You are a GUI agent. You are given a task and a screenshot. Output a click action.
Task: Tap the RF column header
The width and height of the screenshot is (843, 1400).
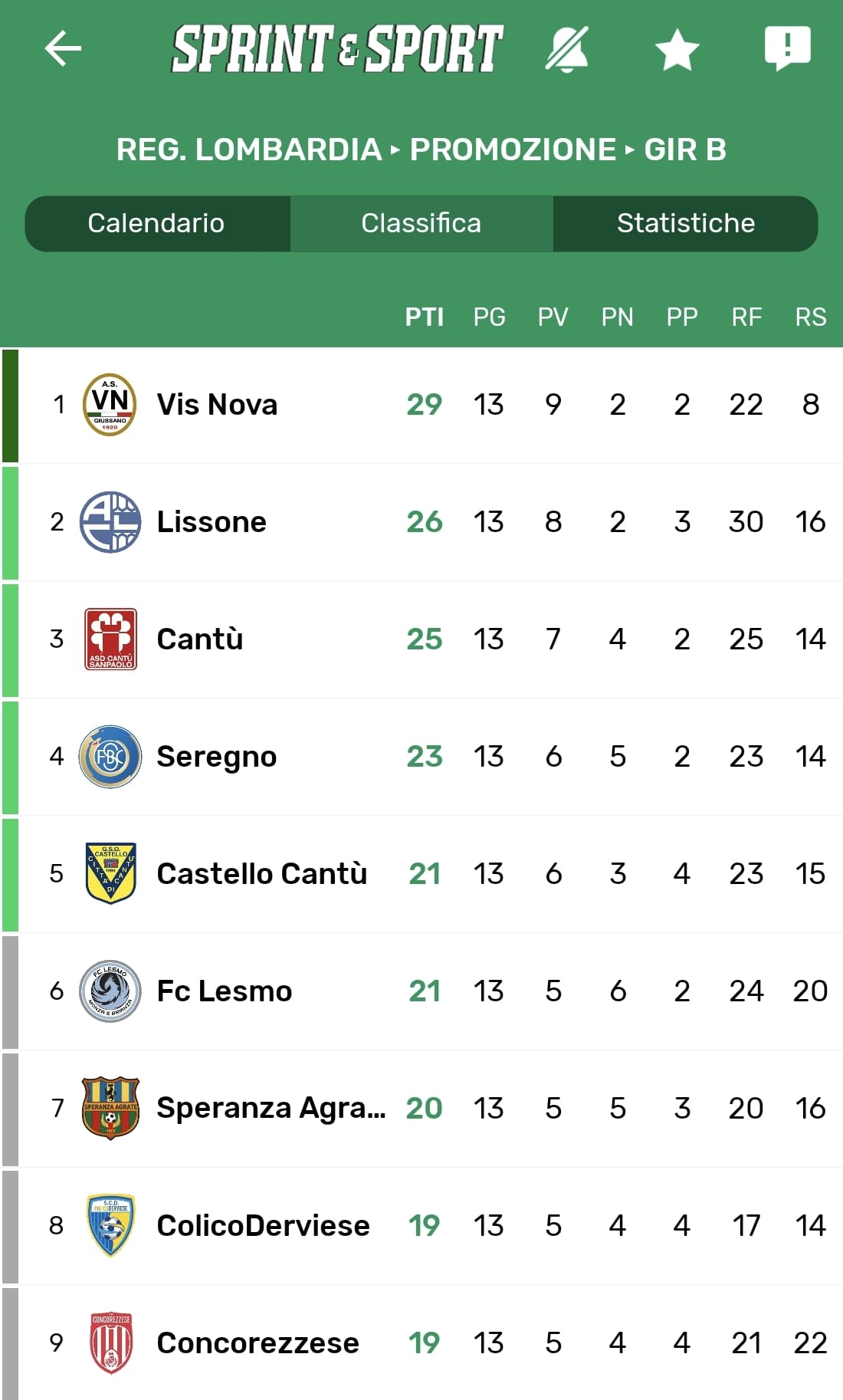click(x=746, y=317)
